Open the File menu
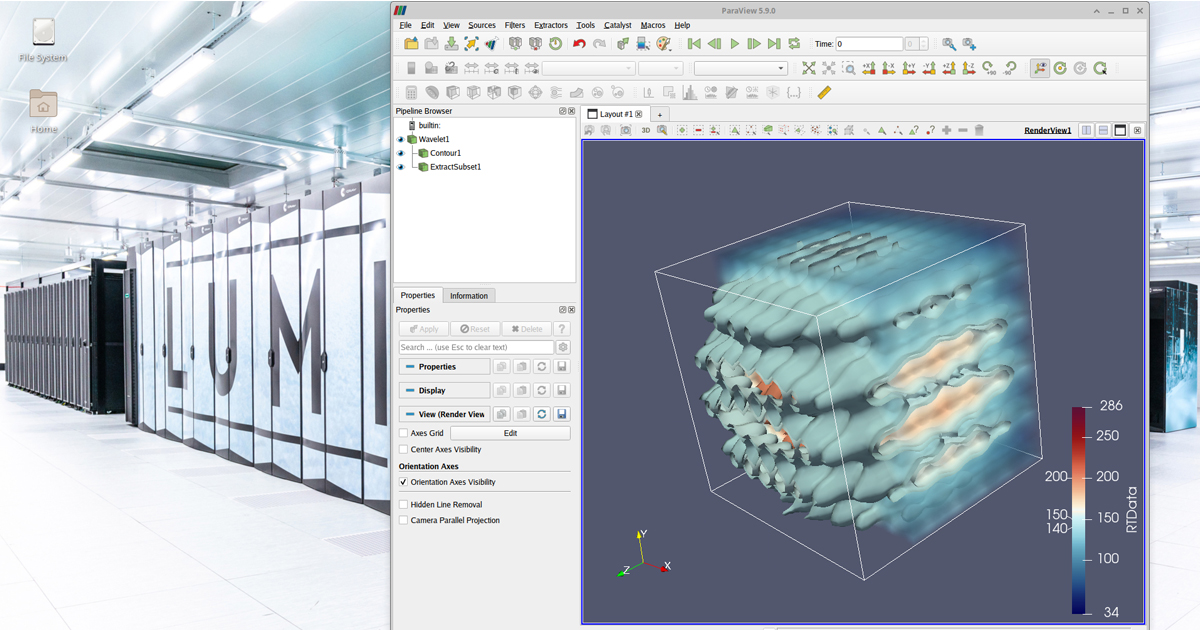 point(405,25)
